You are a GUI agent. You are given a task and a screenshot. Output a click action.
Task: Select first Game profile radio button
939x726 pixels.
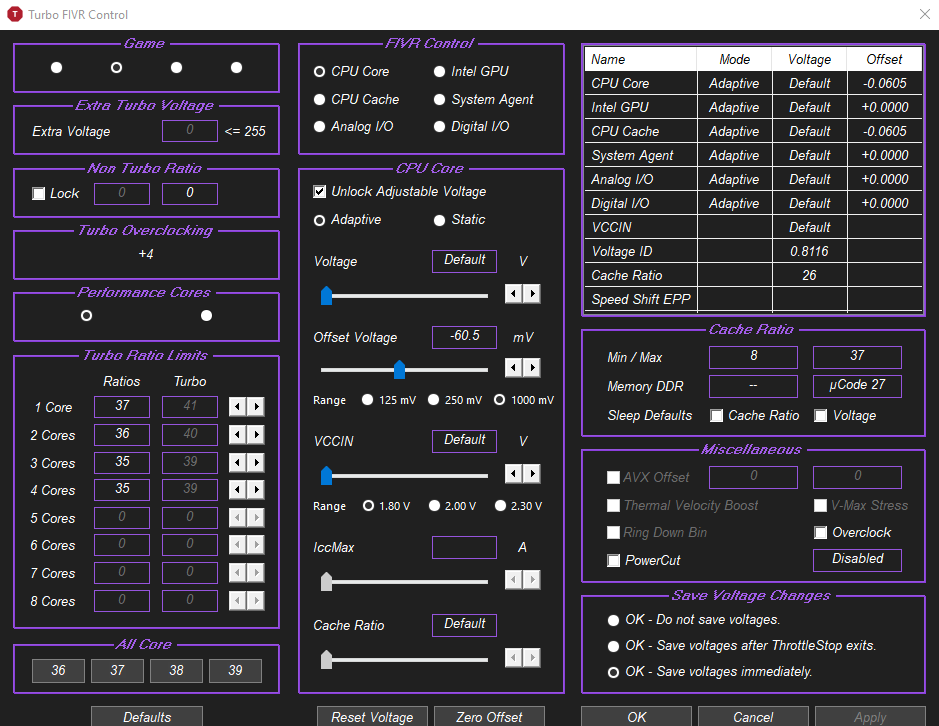pyautogui.click(x=56, y=68)
